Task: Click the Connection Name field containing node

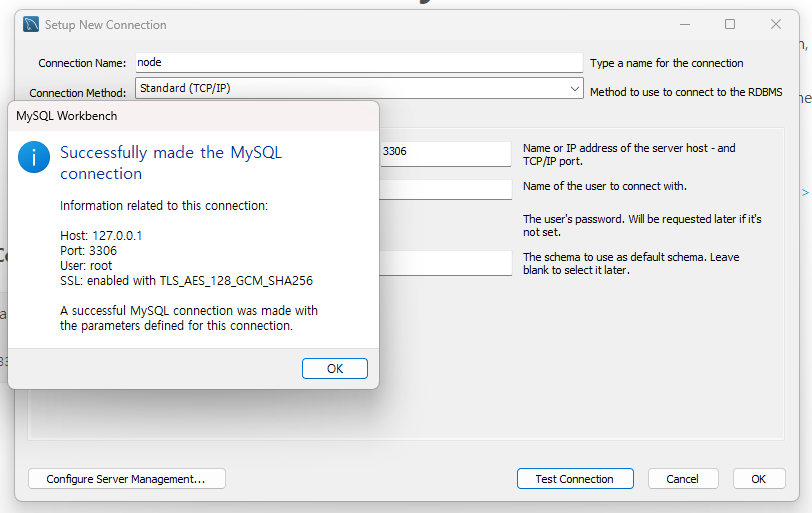Action: (359, 63)
